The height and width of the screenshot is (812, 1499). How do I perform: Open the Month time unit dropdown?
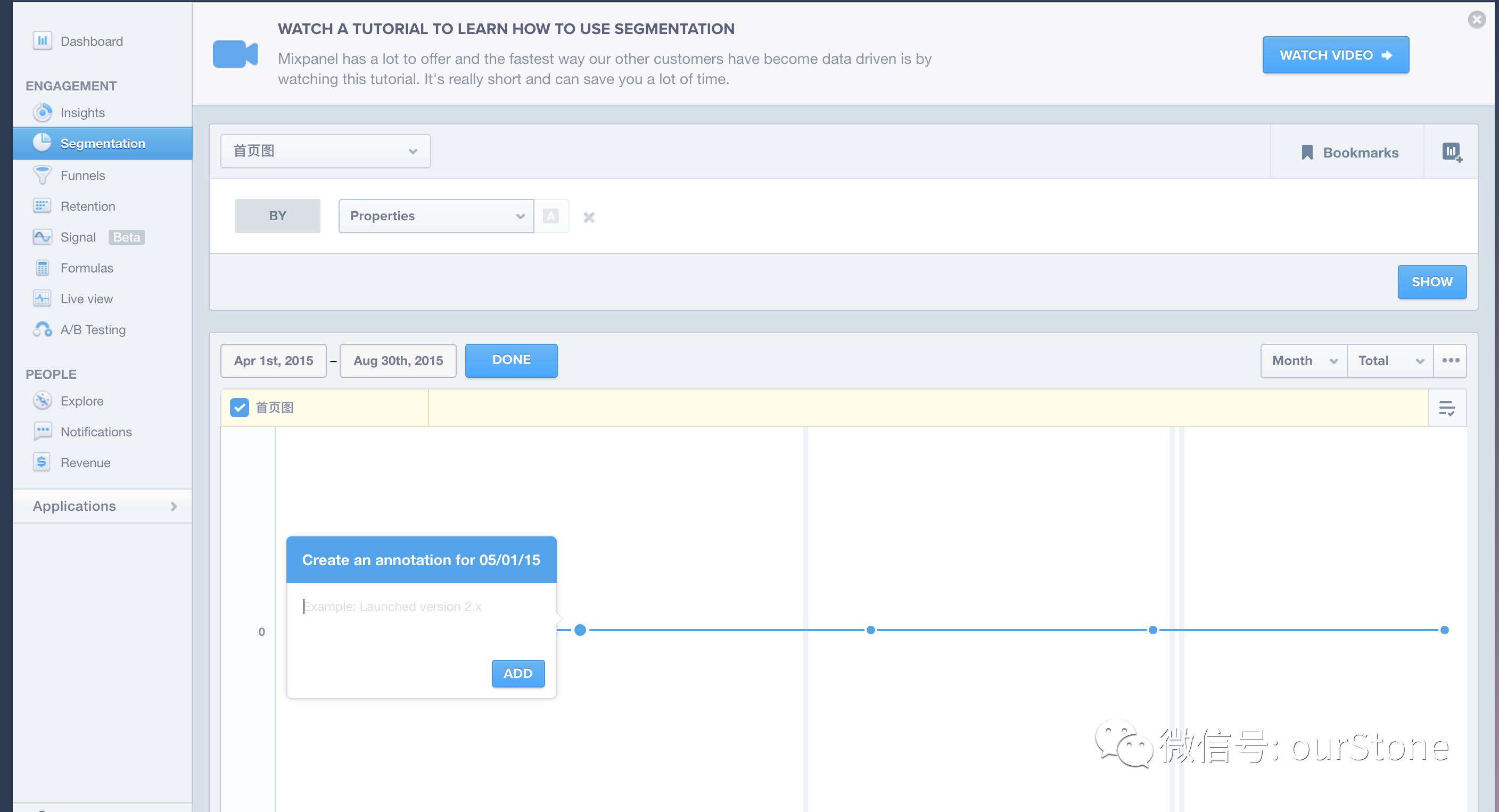click(1304, 361)
